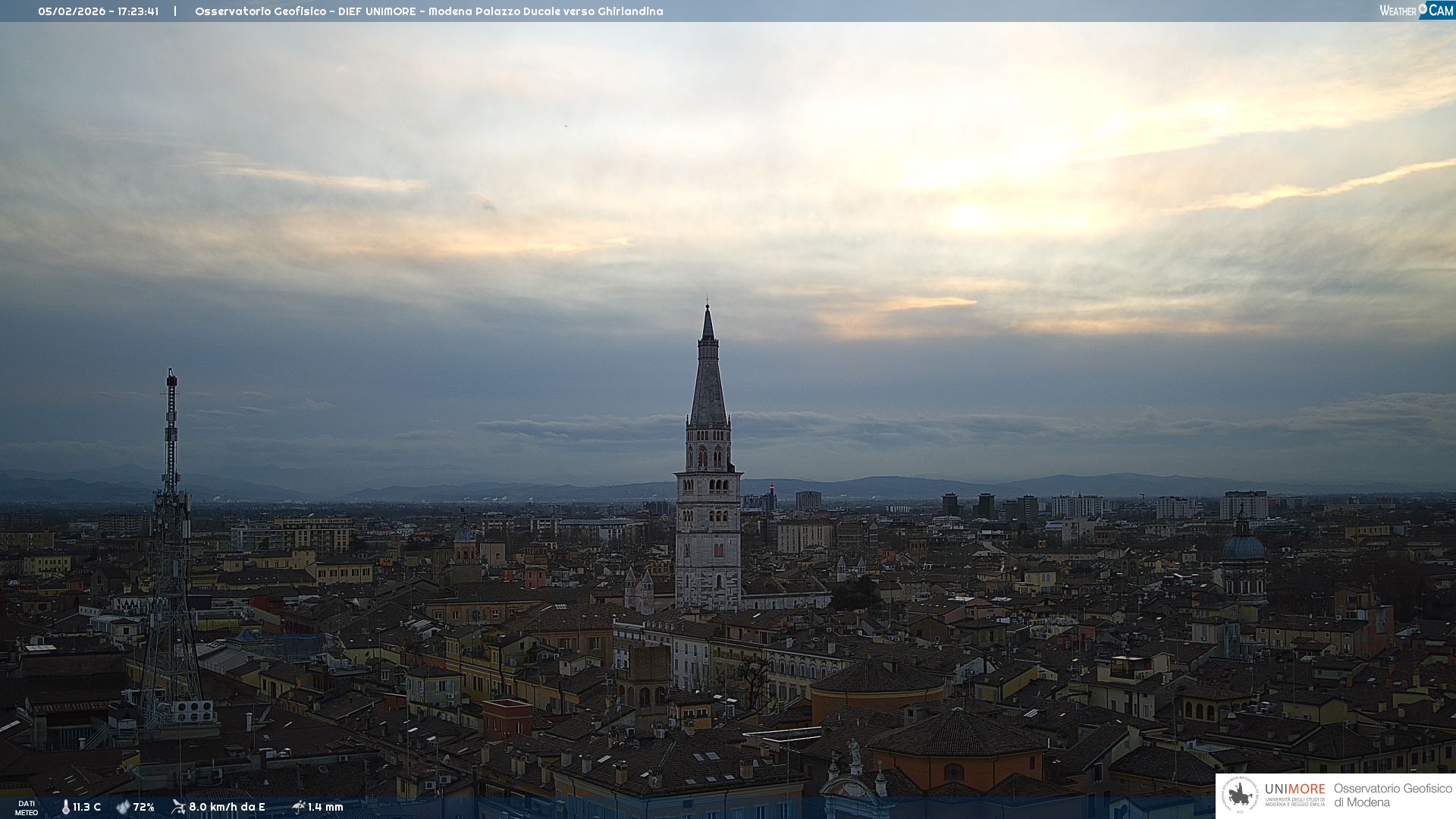Image resolution: width=1456 pixels, height=819 pixels.
Task: Click the rain umbrella icon
Action: (x=298, y=807)
